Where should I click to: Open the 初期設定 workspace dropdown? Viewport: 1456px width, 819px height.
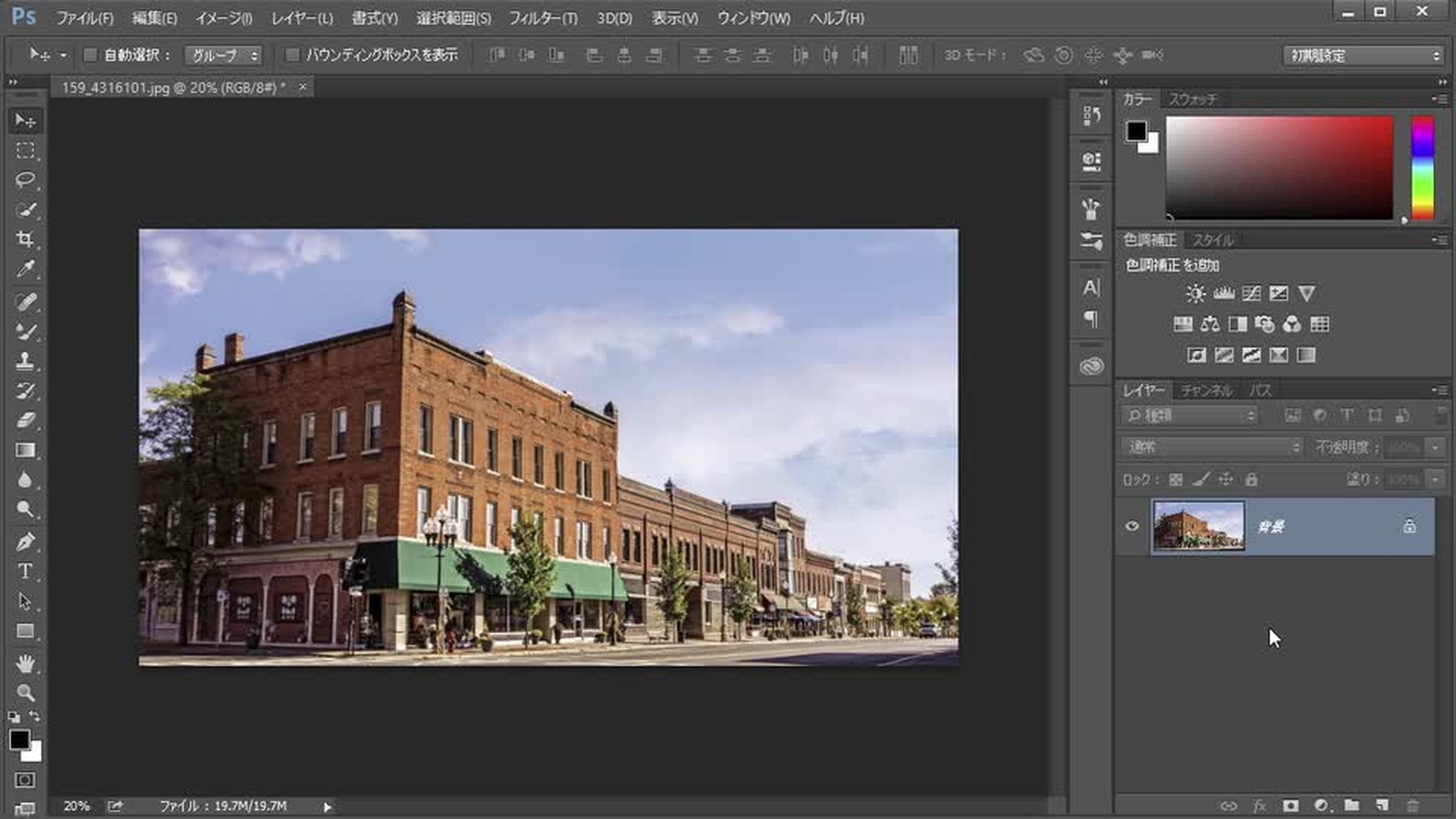tap(1363, 55)
